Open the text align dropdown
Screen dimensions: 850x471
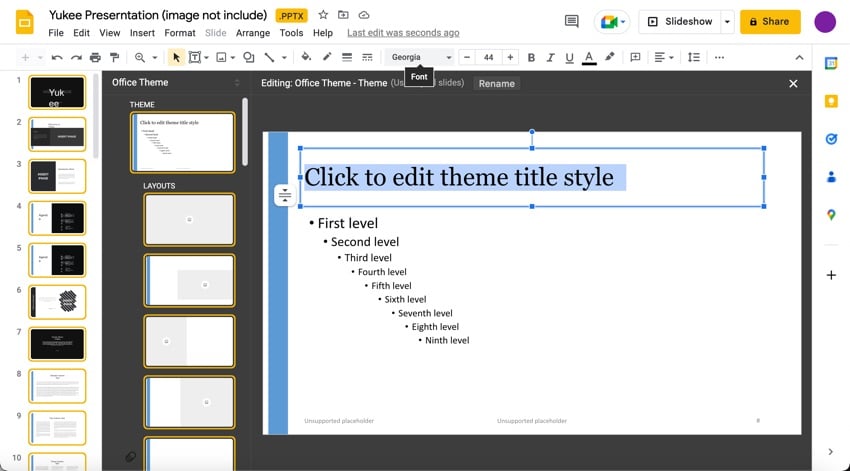664,58
